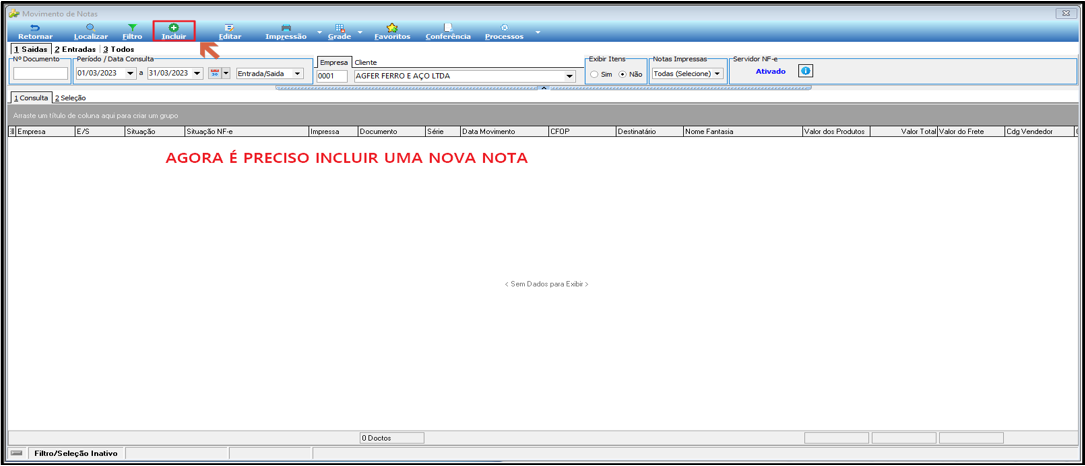This screenshot has height=466, width=1085.
Task: Sort by the Impressa column header
Action: (x=333, y=131)
